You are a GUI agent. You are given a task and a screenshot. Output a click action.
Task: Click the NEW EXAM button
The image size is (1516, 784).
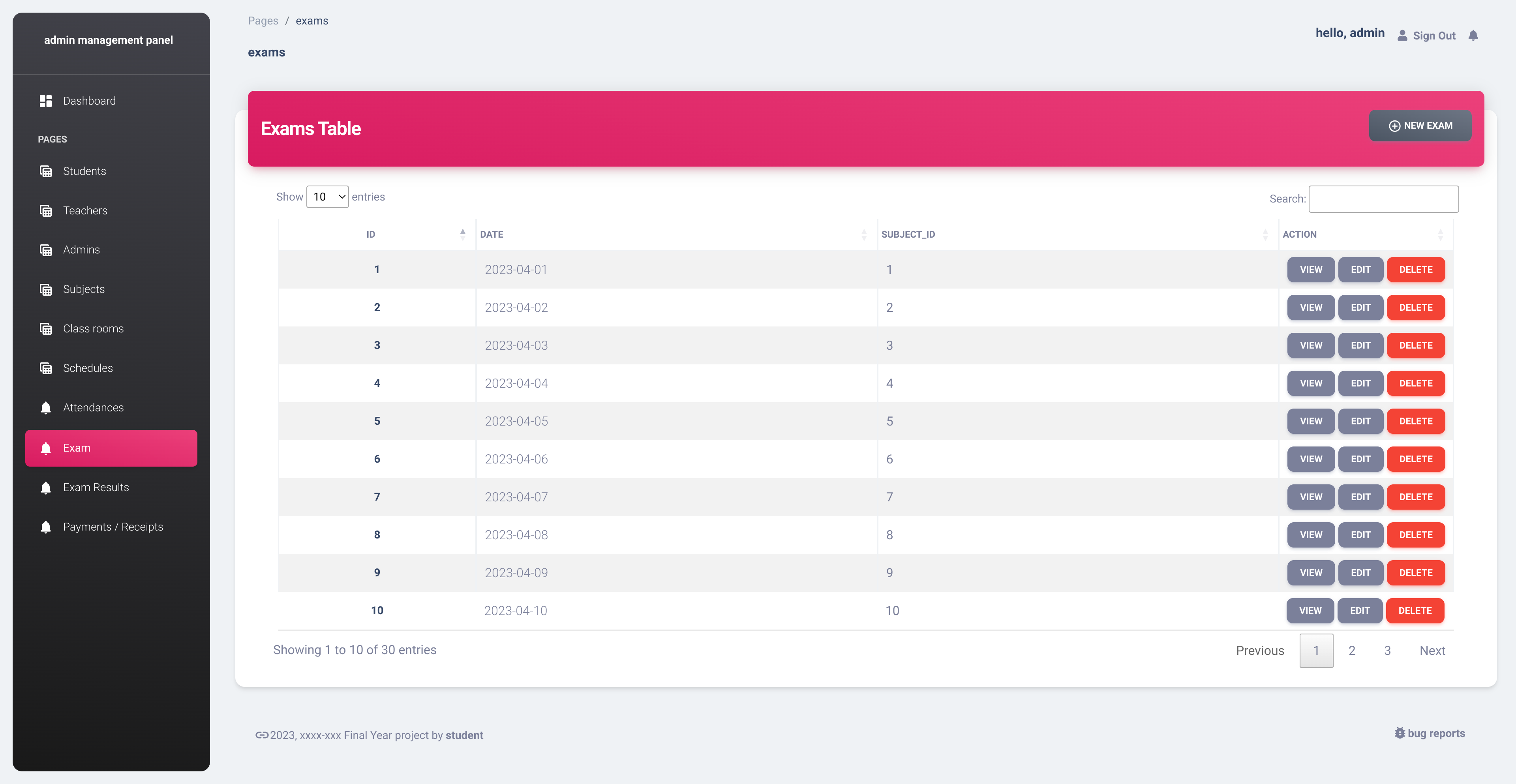[1420, 126]
